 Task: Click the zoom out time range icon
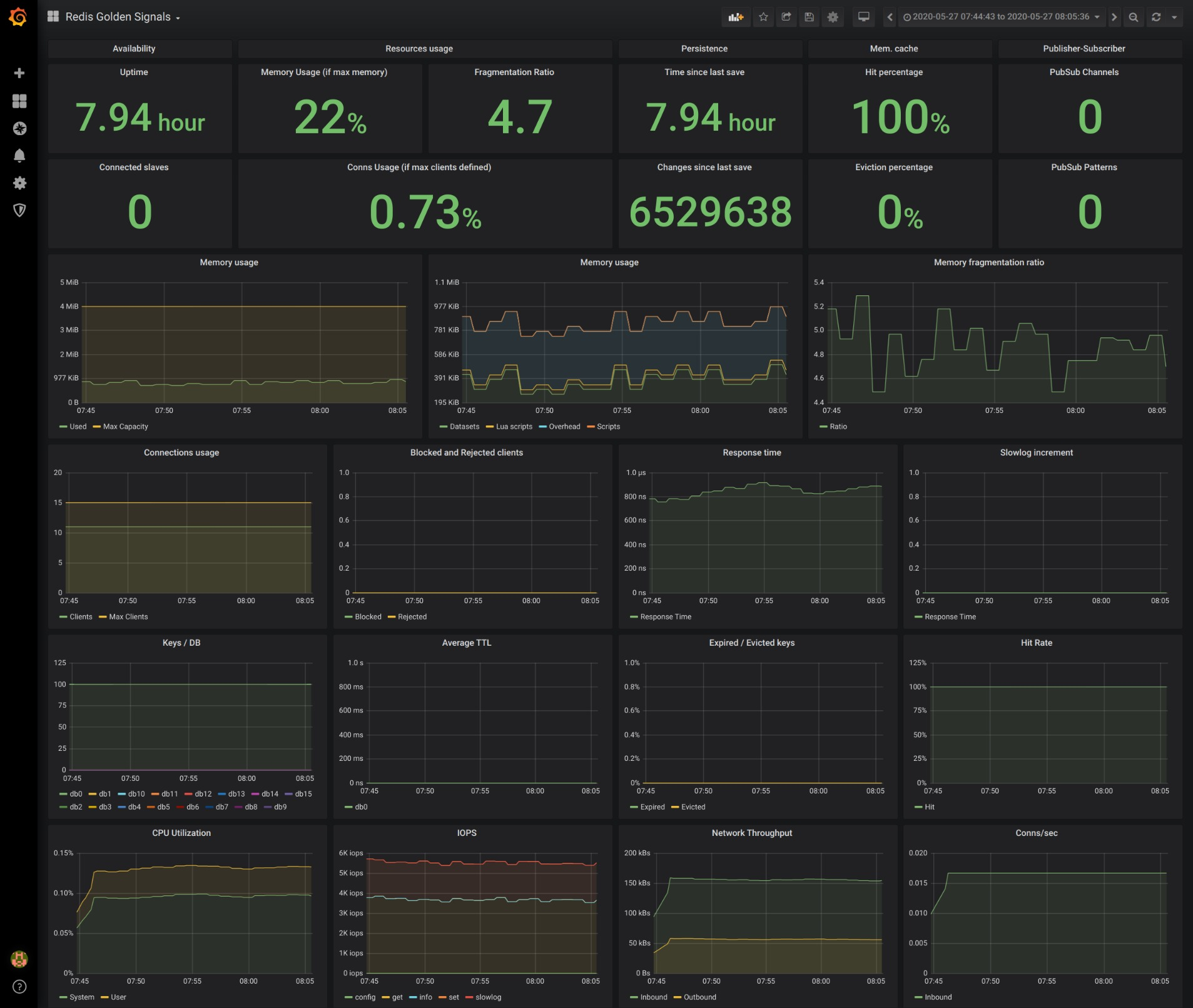1133,17
